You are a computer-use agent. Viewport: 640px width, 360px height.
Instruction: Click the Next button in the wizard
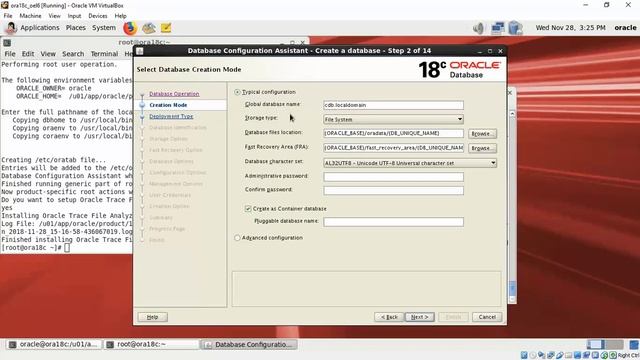click(x=420, y=317)
